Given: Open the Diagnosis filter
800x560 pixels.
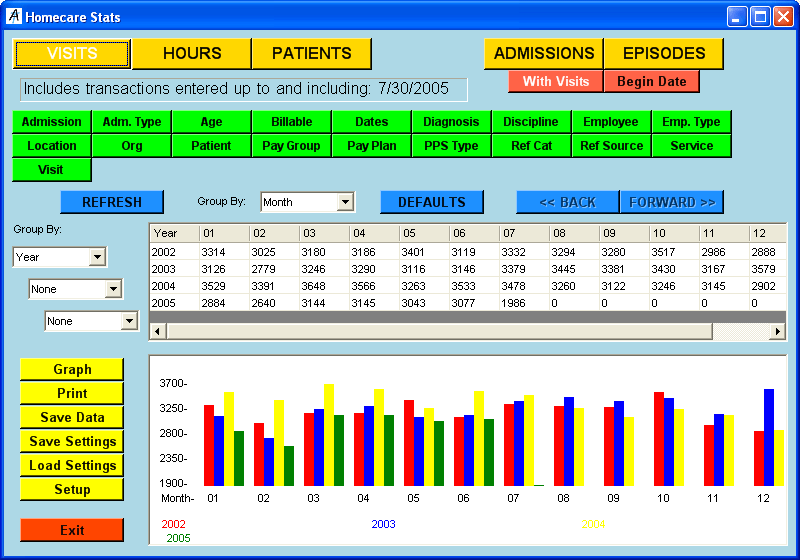Looking at the screenshot, I should tap(451, 122).
